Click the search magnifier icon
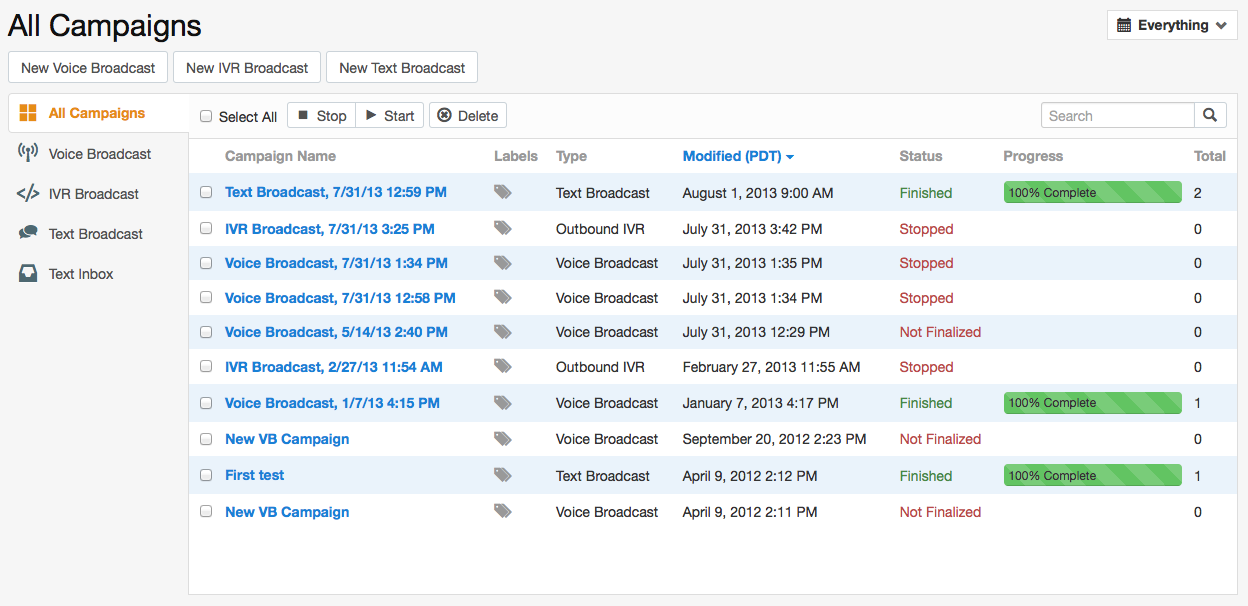The image size is (1248, 606). tap(1210, 114)
